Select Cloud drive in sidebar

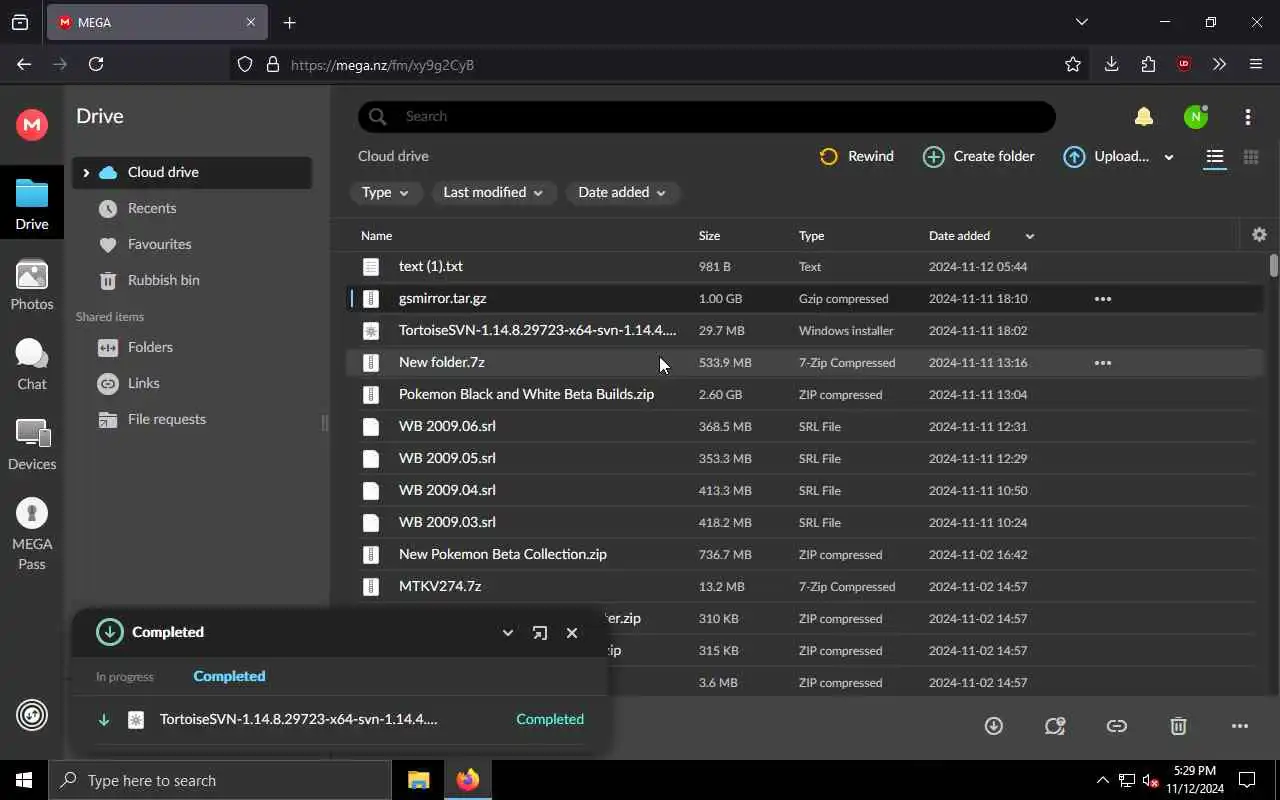(192, 172)
